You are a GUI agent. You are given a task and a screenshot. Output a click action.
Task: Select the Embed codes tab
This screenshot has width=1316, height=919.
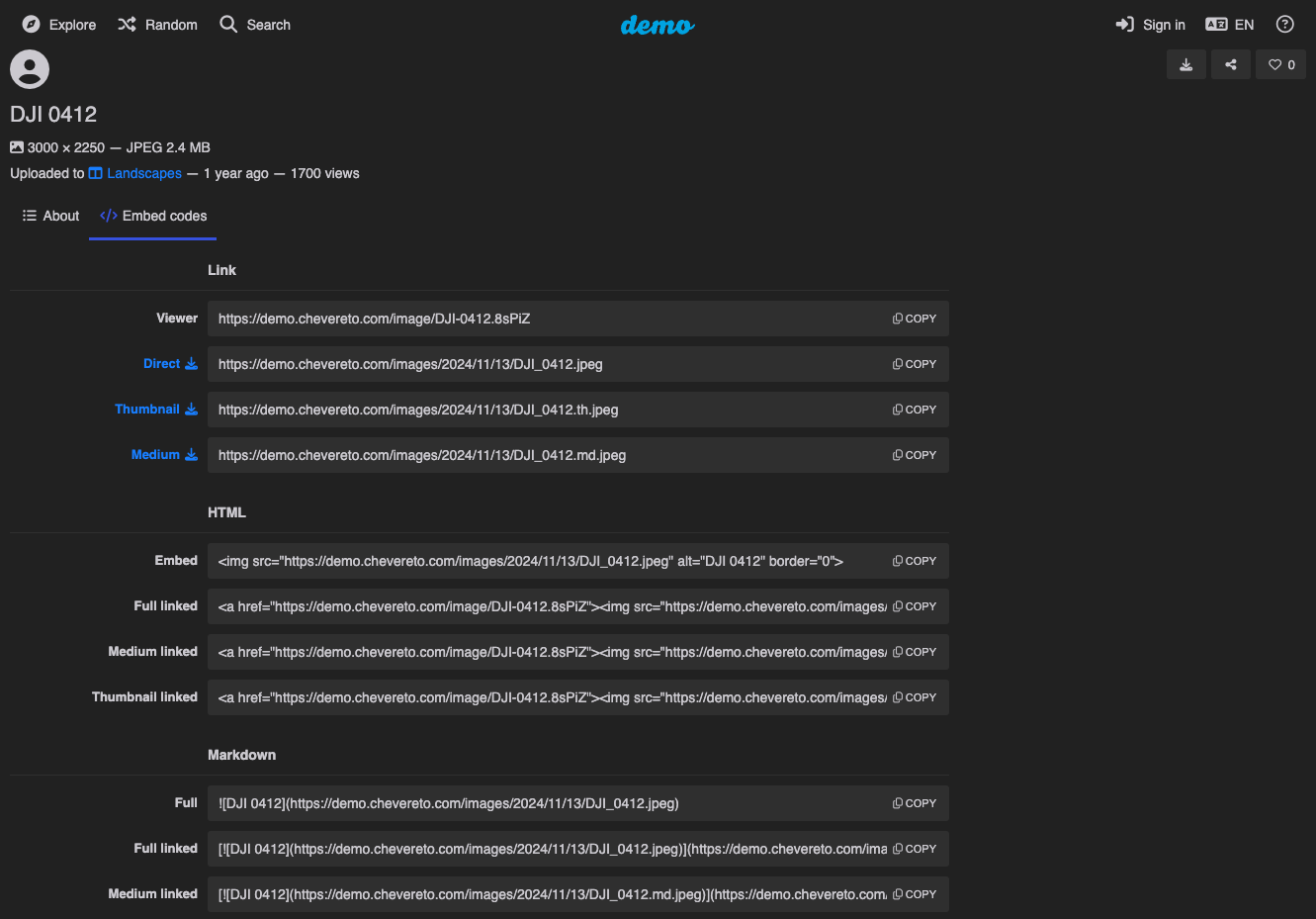[153, 216]
